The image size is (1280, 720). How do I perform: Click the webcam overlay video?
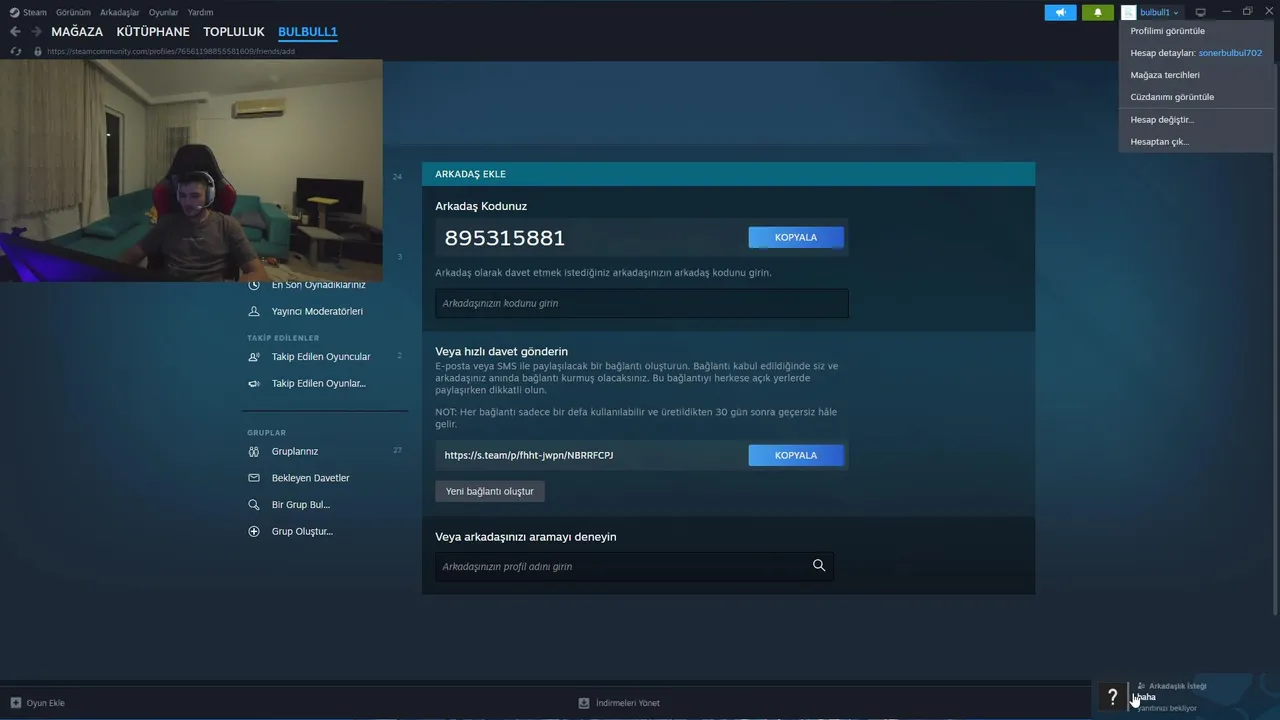(x=191, y=170)
